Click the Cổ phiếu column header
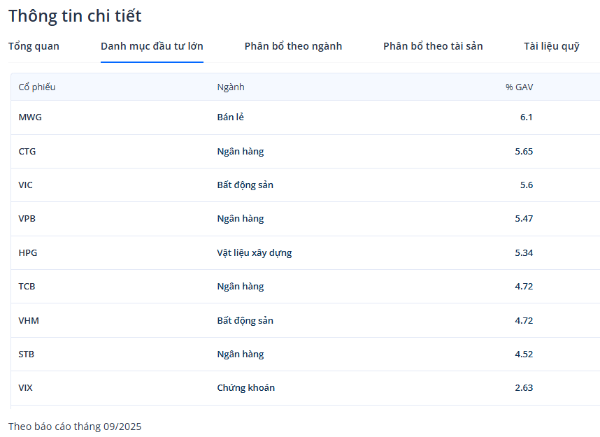 click(37, 87)
